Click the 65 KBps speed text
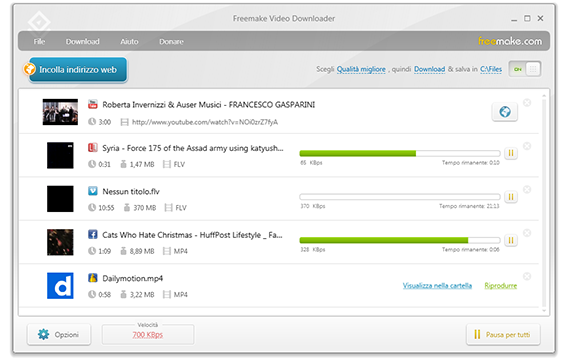The width and height of the screenshot is (570, 360). [311, 163]
